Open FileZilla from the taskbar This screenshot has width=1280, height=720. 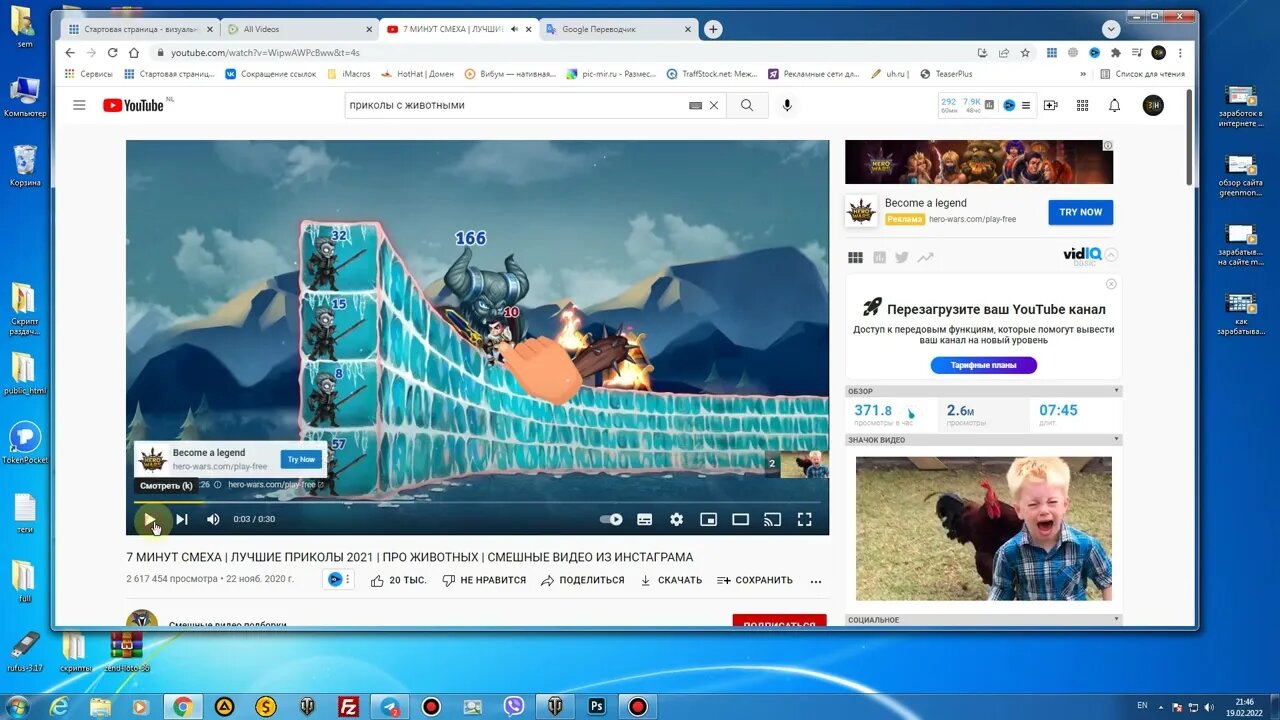click(349, 707)
